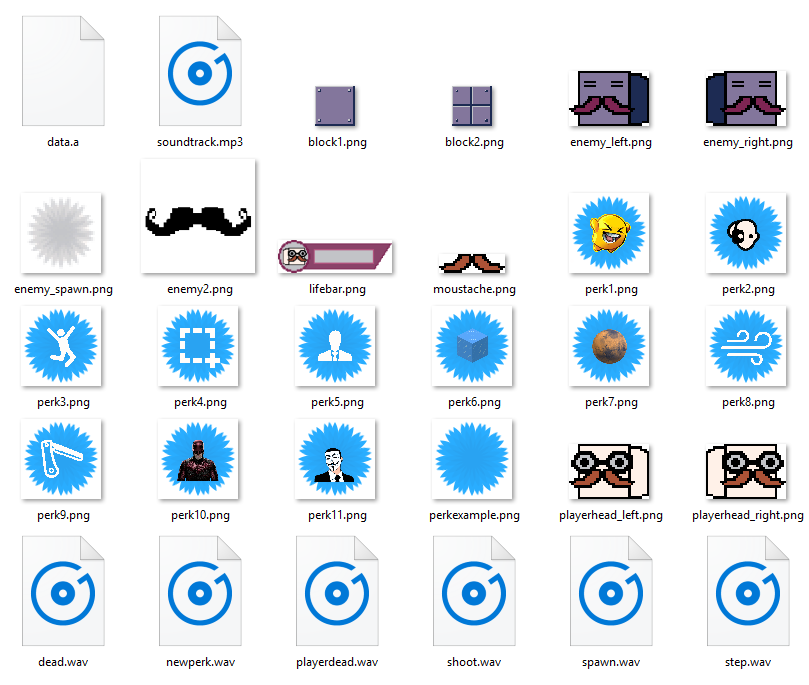The width and height of the screenshot is (809, 685).
Task: Pick the perk6.png blue cube icon
Action: (472, 346)
